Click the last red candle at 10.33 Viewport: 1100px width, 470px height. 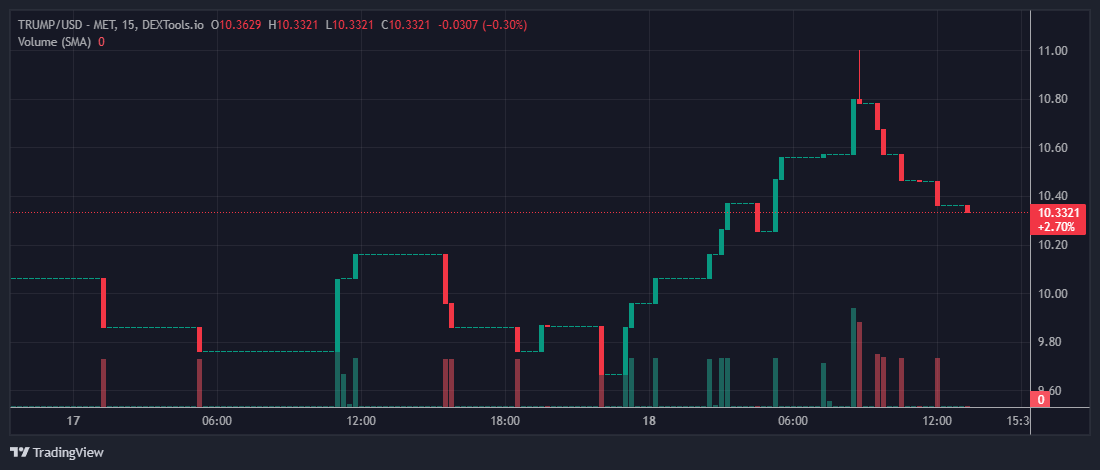click(967, 209)
